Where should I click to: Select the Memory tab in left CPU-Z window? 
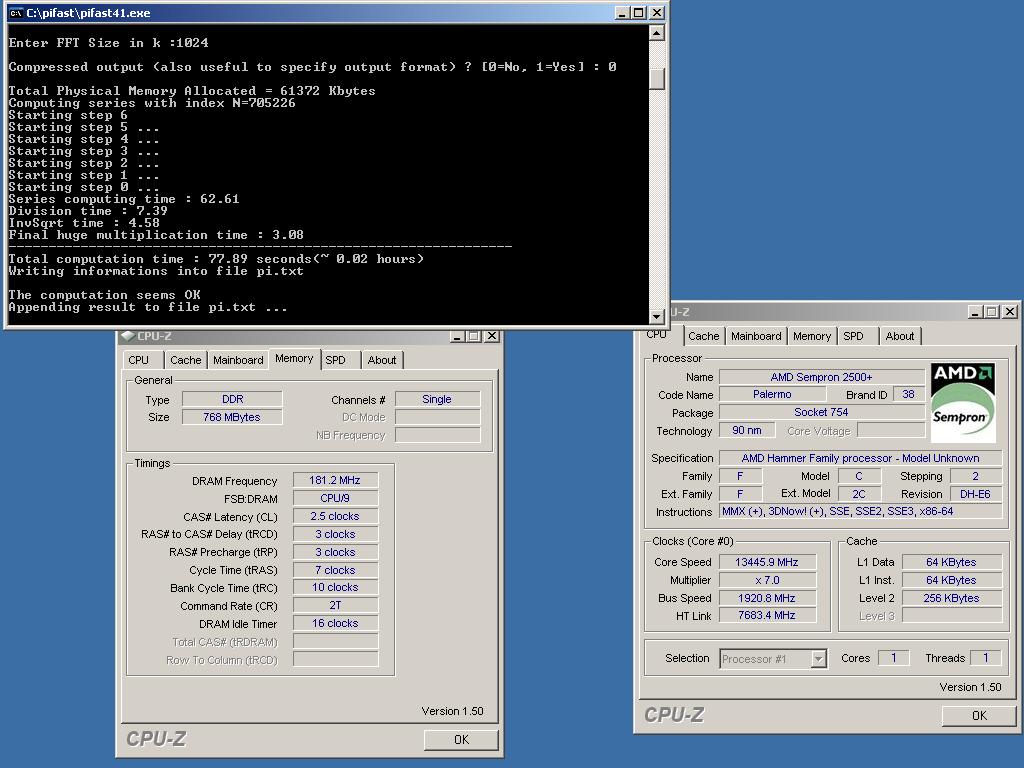pos(294,359)
